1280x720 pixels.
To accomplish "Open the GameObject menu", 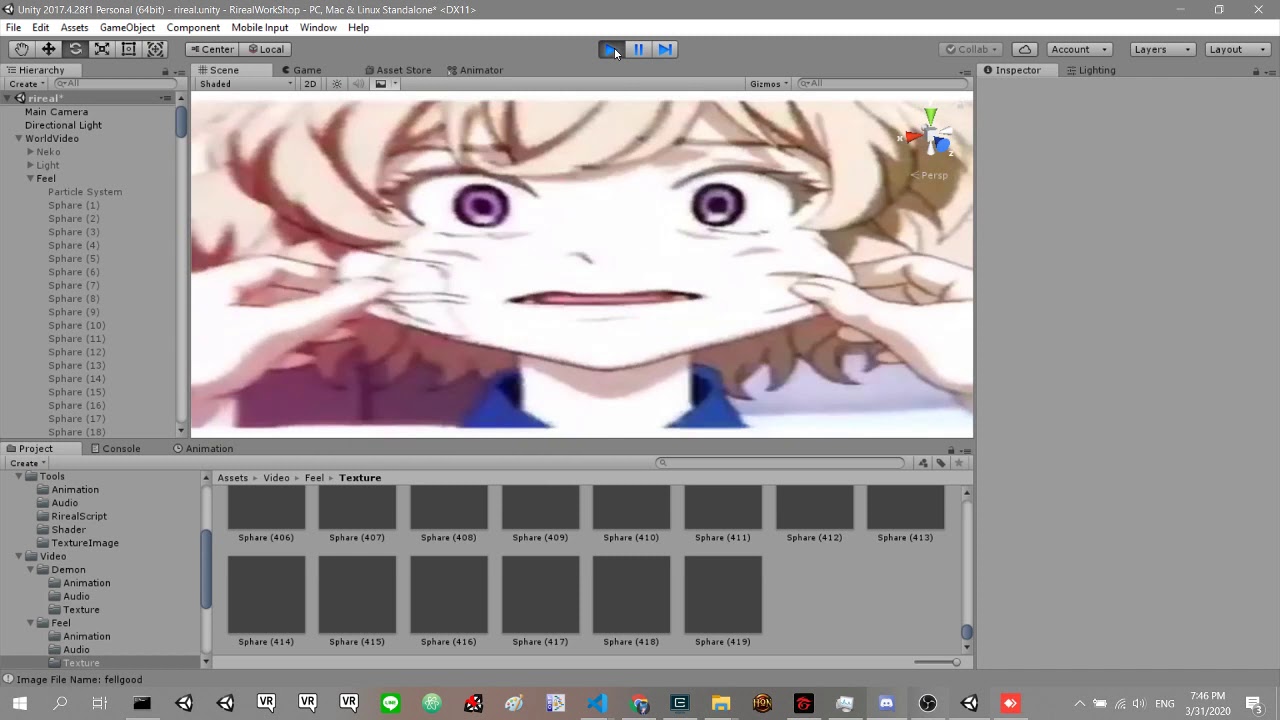I will (x=127, y=27).
